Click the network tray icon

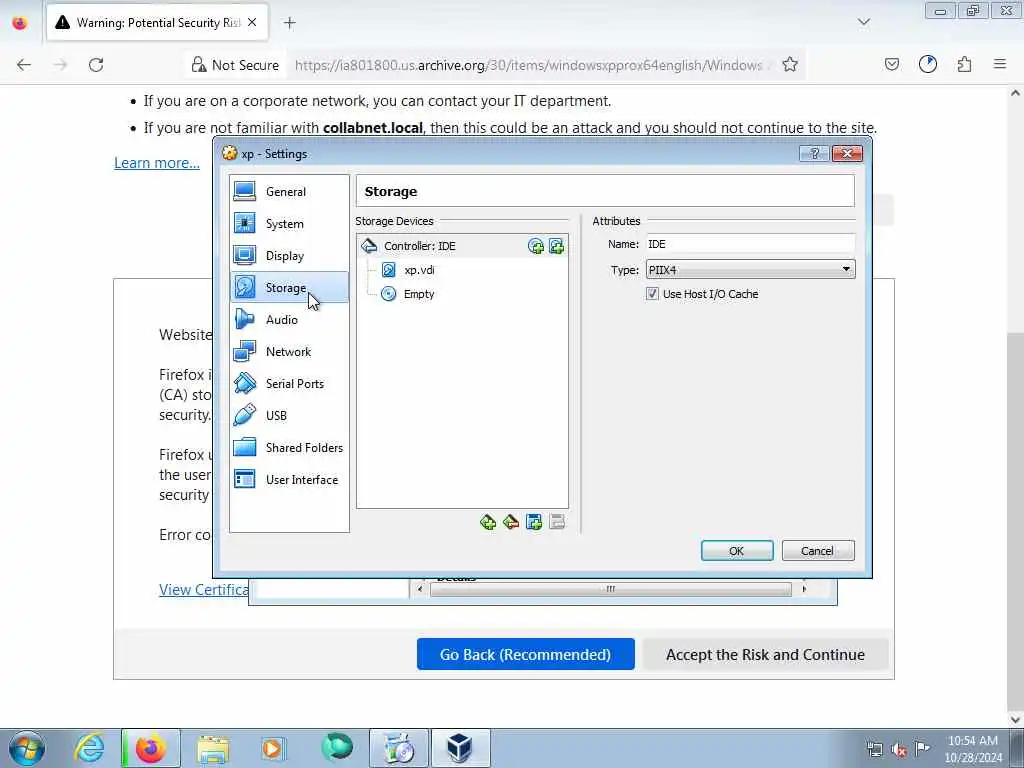pos(875,749)
